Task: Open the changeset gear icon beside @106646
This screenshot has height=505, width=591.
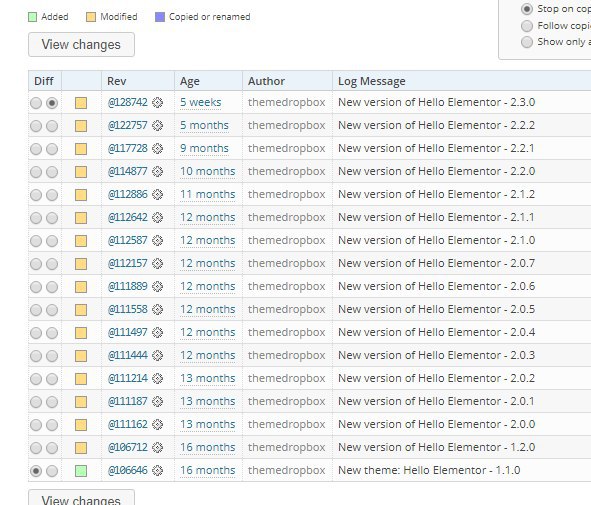Action: 158,470
